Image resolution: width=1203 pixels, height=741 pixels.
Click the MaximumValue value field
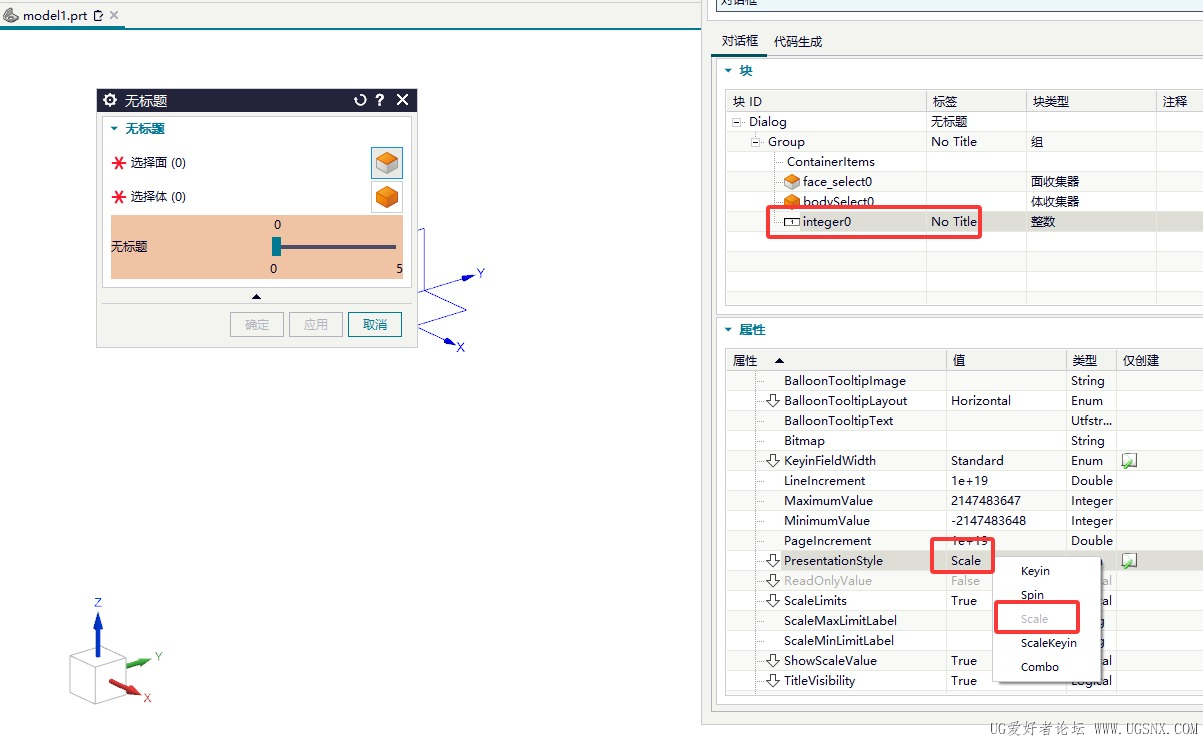(1005, 501)
